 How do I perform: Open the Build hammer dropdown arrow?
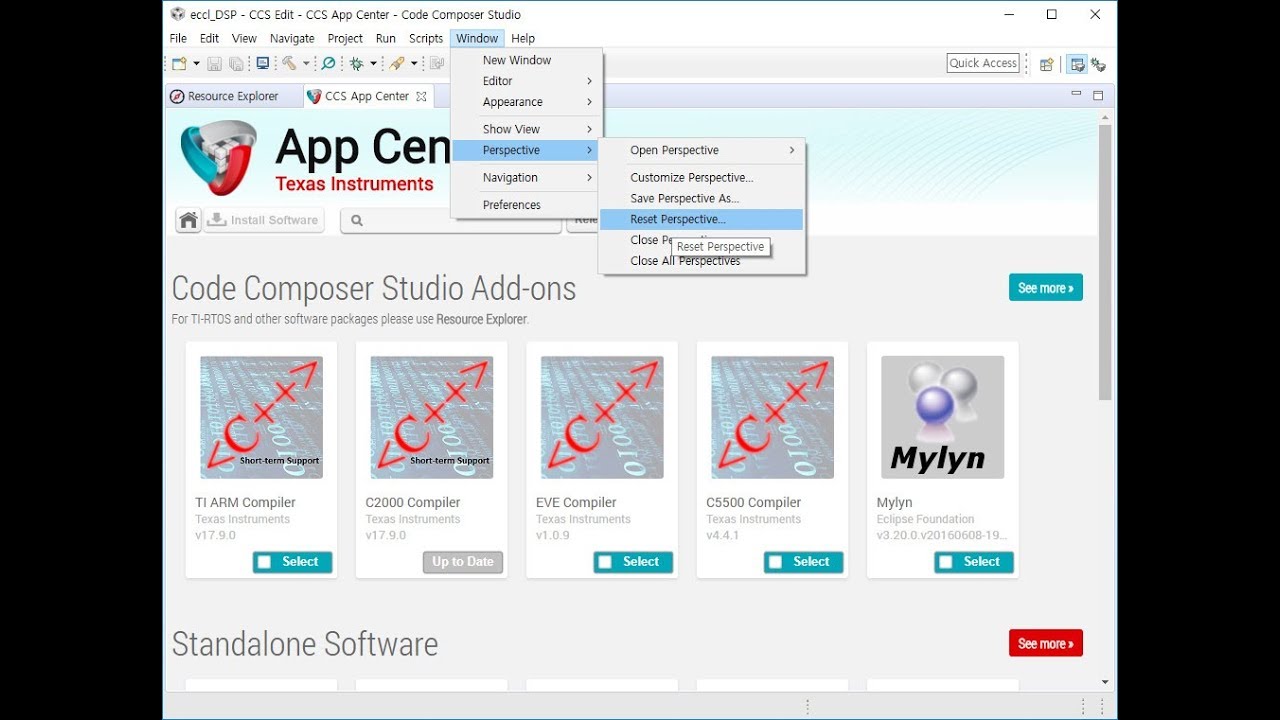[305, 63]
